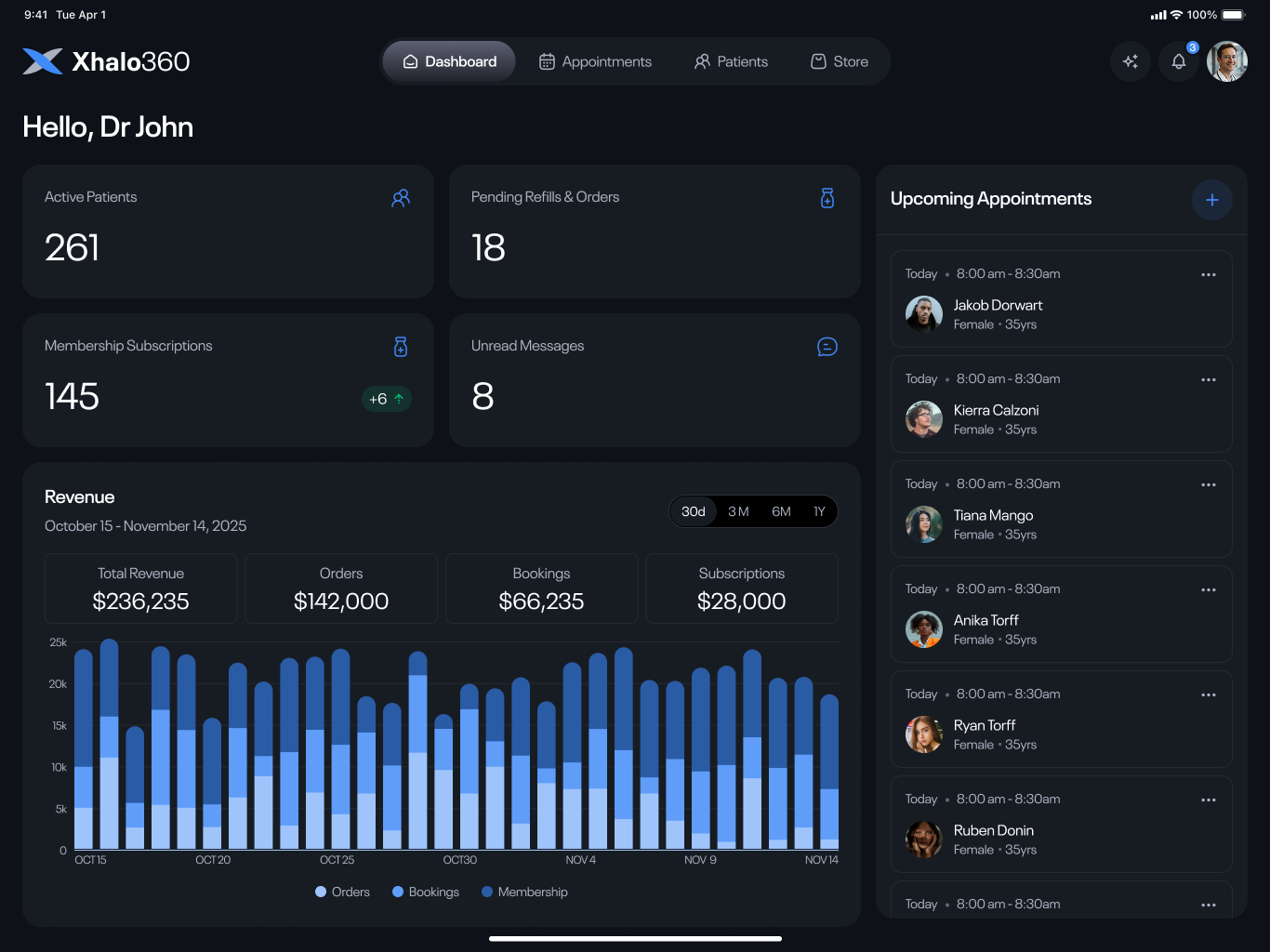The width and height of the screenshot is (1270, 952).
Task: Open the Store tab
Action: [x=840, y=61]
